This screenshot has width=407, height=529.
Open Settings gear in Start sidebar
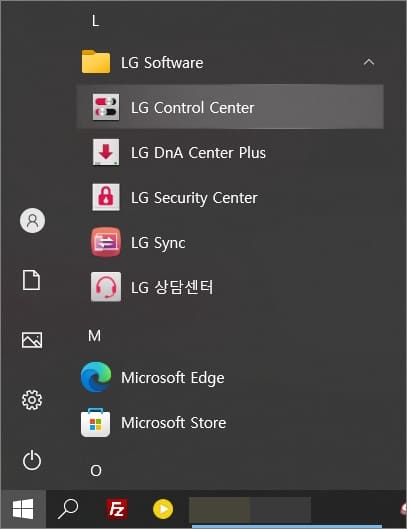[x=32, y=400]
